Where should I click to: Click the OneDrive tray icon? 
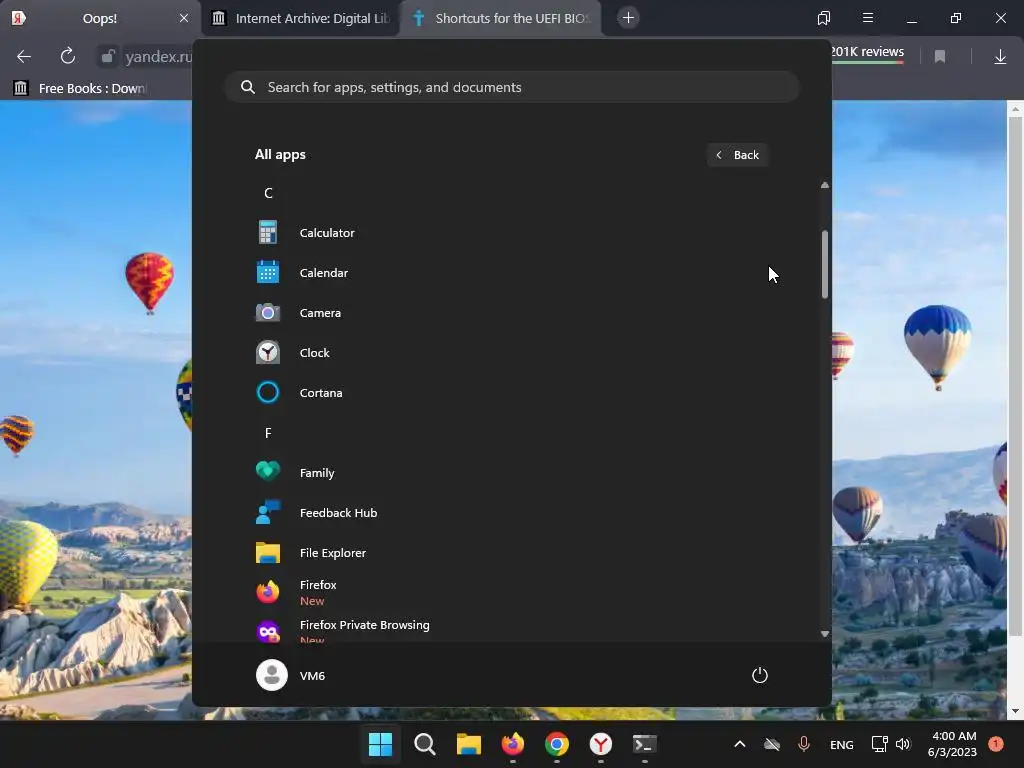(772, 744)
